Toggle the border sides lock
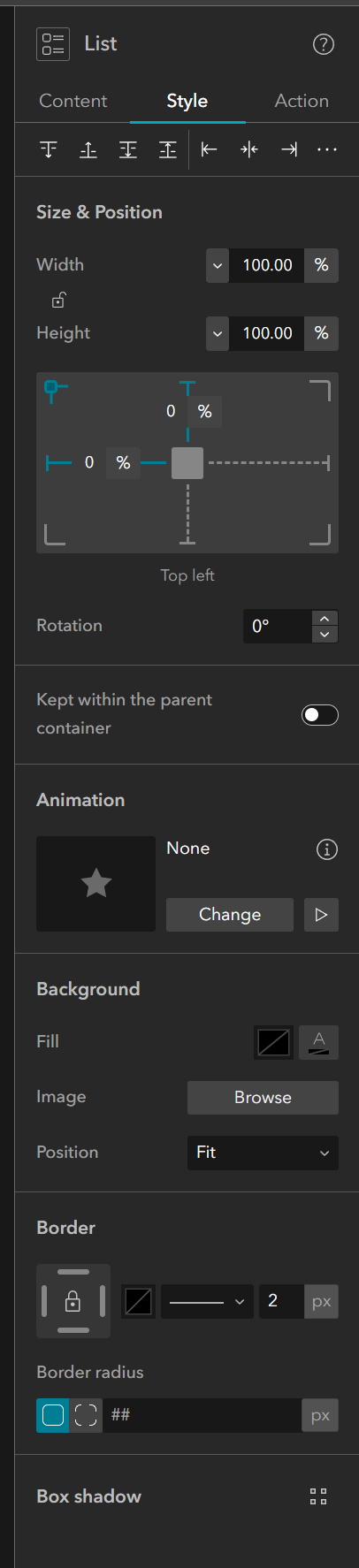Screen dimensions: 359x1568 pyautogui.click(x=73, y=1301)
